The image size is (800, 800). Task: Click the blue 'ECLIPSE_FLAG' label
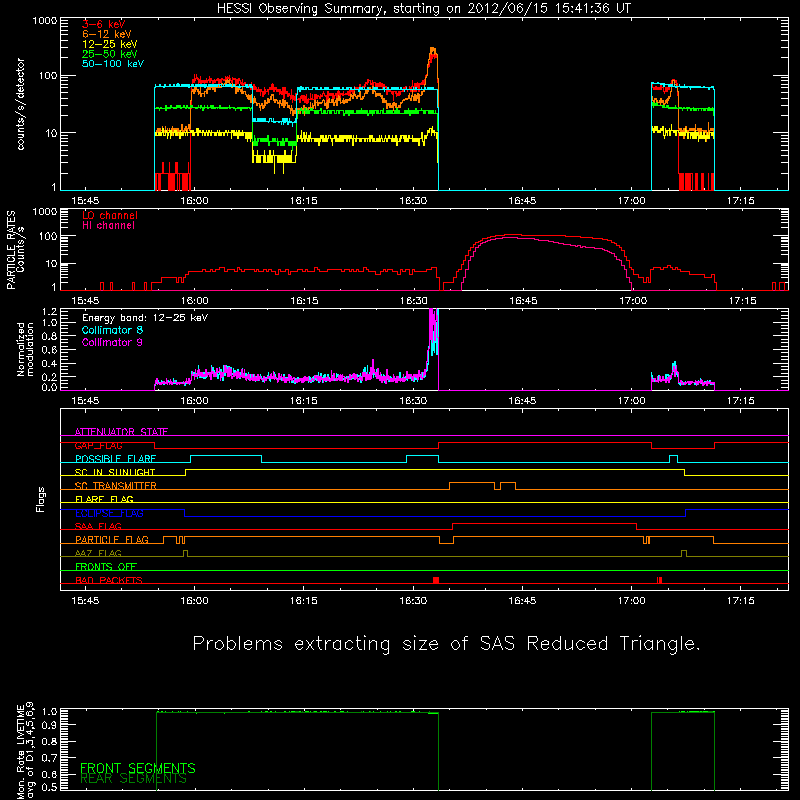point(109,513)
